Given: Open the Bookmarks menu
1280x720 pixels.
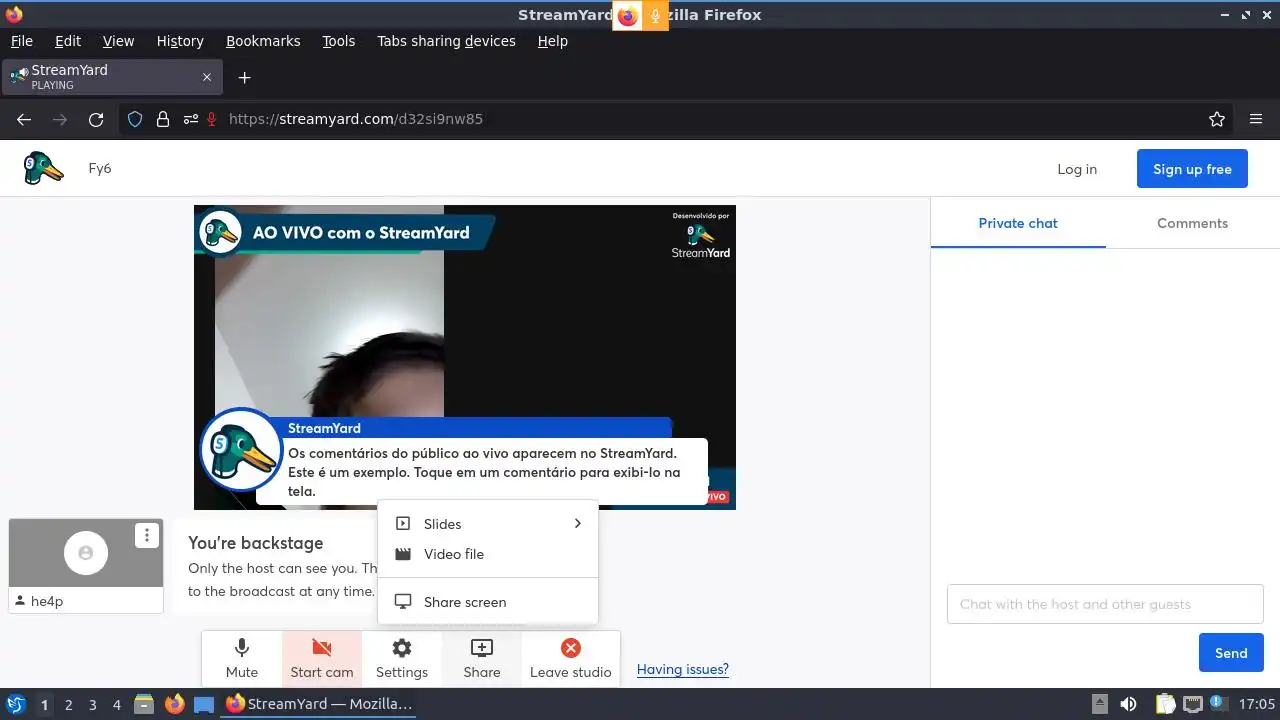Looking at the screenshot, I should [x=263, y=41].
